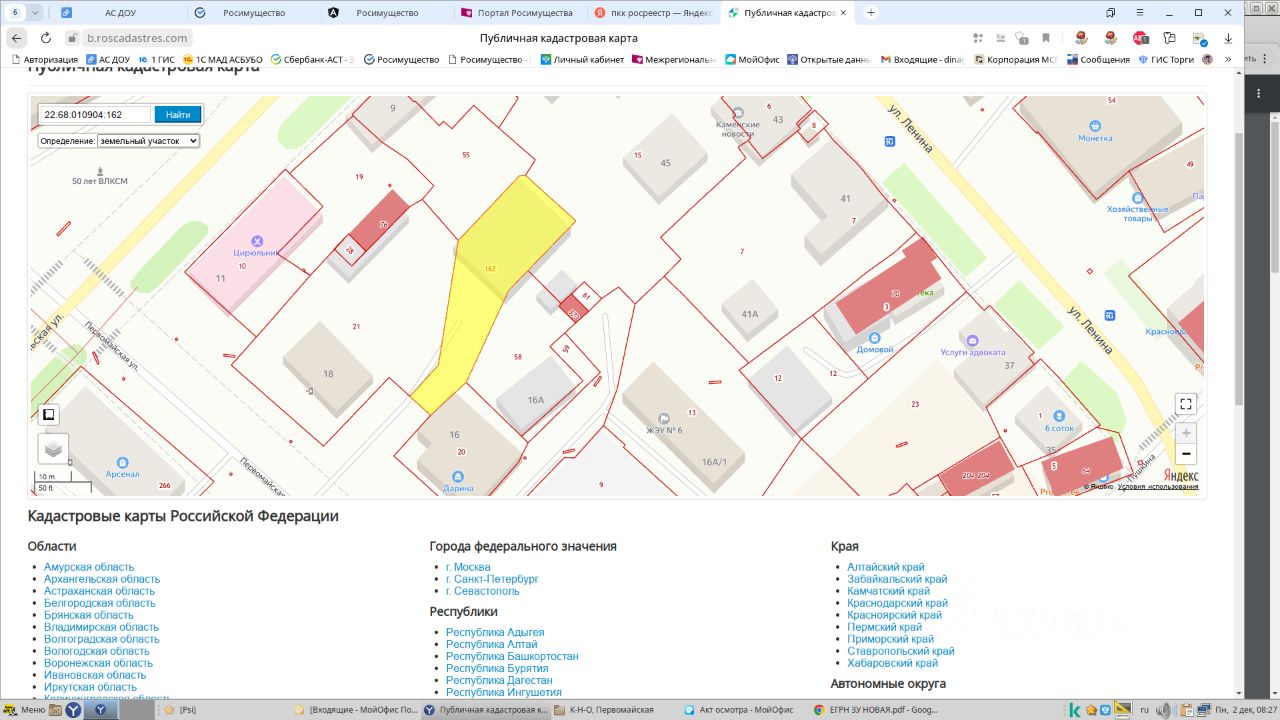The height and width of the screenshot is (720, 1280).
Task: Open the г. Москва link
Action: click(x=468, y=567)
